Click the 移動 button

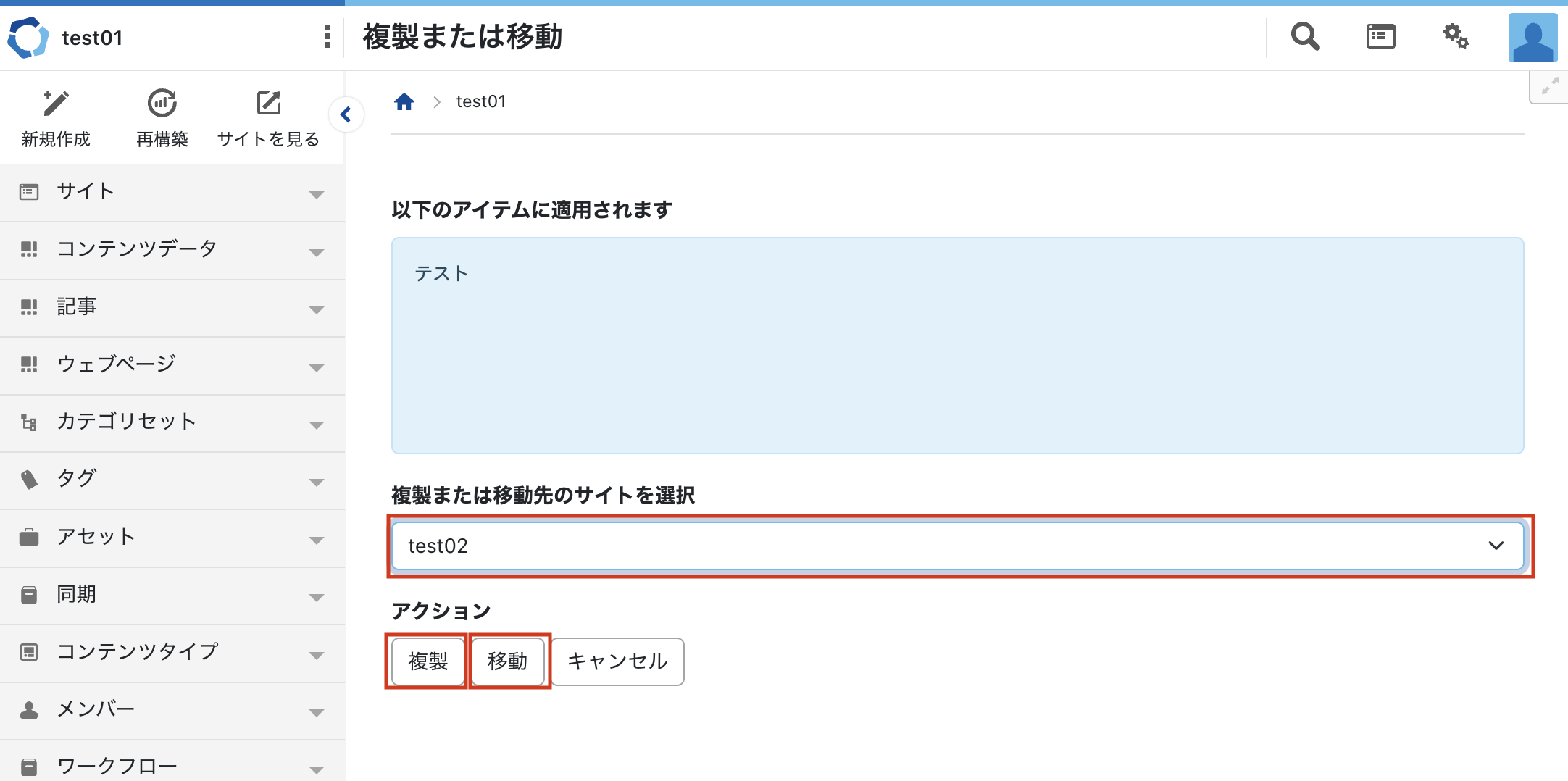point(507,661)
